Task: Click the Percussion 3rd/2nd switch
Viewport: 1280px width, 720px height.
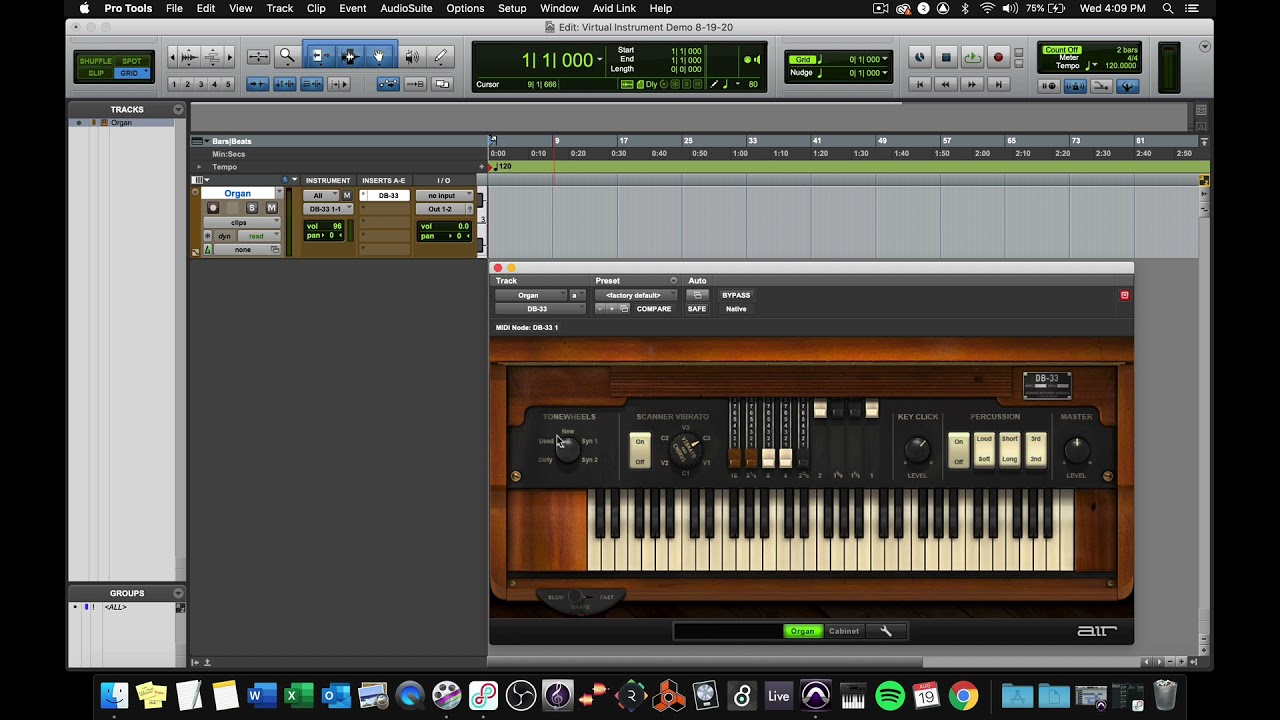Action: (x=1036, y=449)
